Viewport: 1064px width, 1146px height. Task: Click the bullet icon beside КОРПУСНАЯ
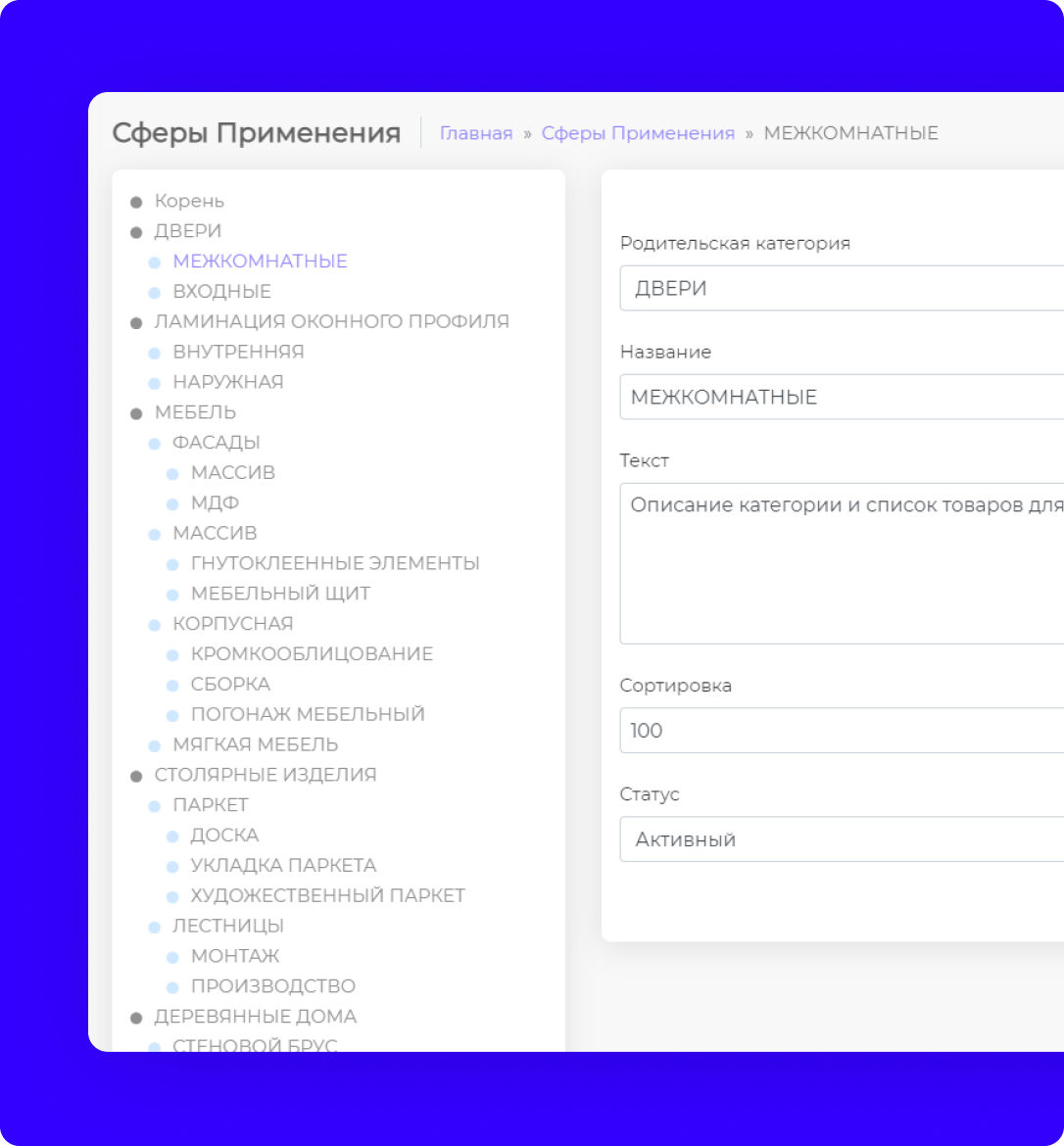tap(154, 625)
